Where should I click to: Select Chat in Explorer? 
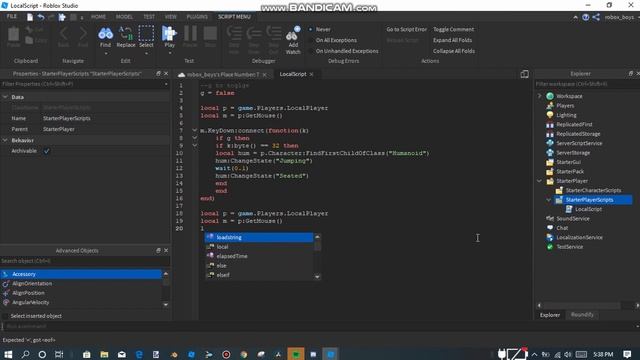tap(562, 228)
